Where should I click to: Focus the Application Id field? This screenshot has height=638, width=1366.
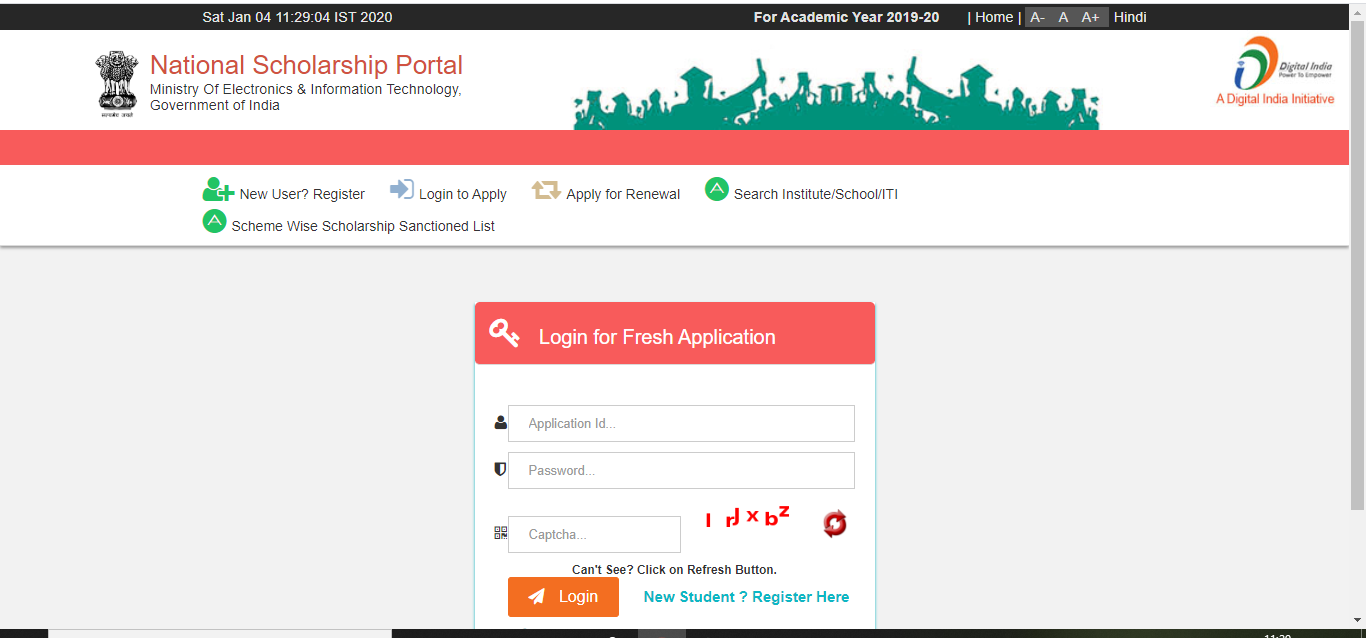coord(681,423)
